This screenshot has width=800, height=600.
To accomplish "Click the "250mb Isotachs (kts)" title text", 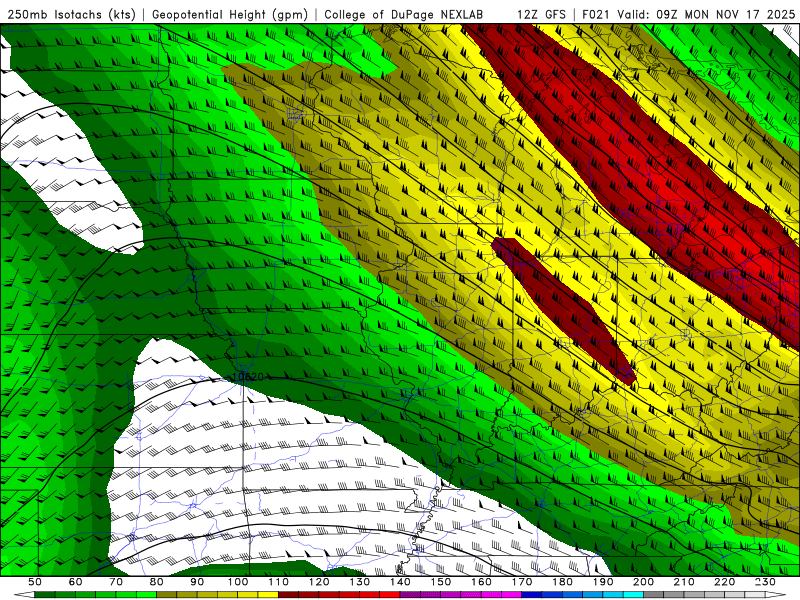I will pos(71,14).
